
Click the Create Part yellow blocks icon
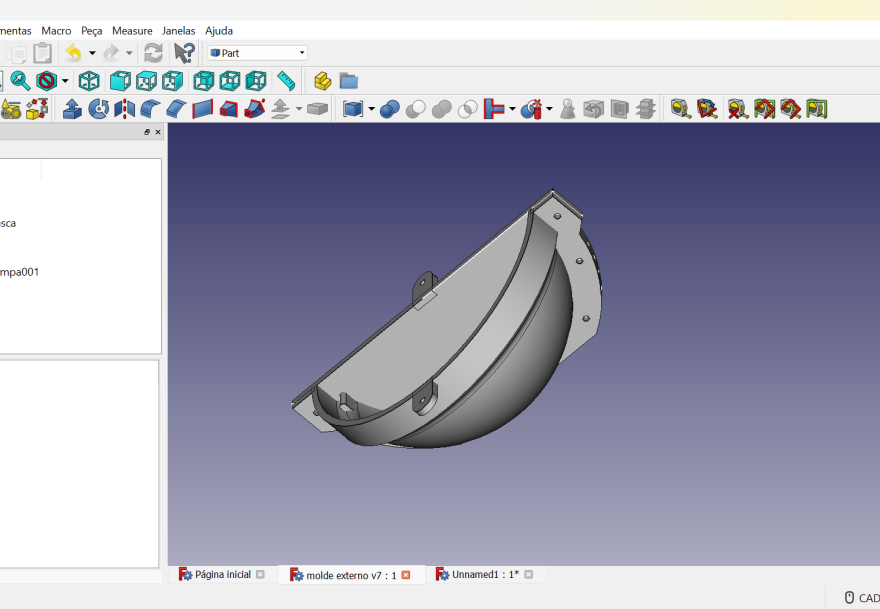point(322,81)
